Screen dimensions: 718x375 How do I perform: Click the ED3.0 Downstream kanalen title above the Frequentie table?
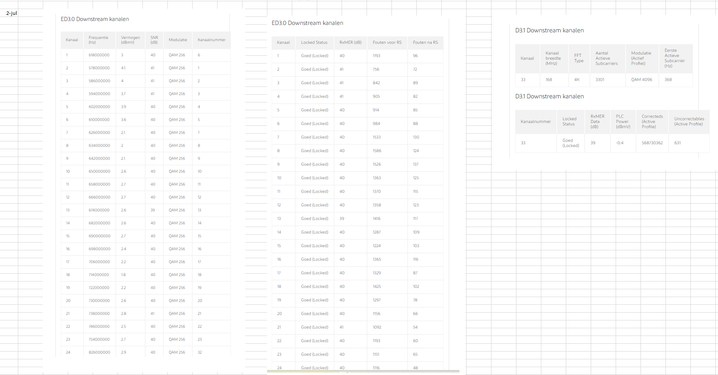pyautogui.click(x=95, y=19)
